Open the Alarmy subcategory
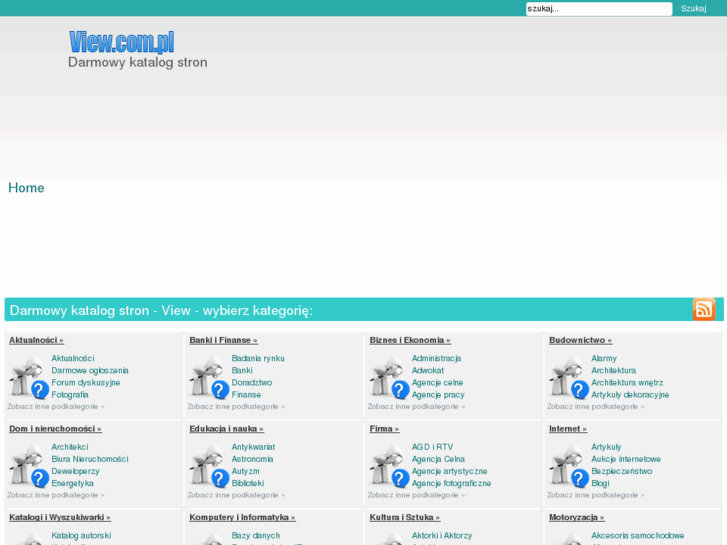727x545 pixels. [604, 359]
